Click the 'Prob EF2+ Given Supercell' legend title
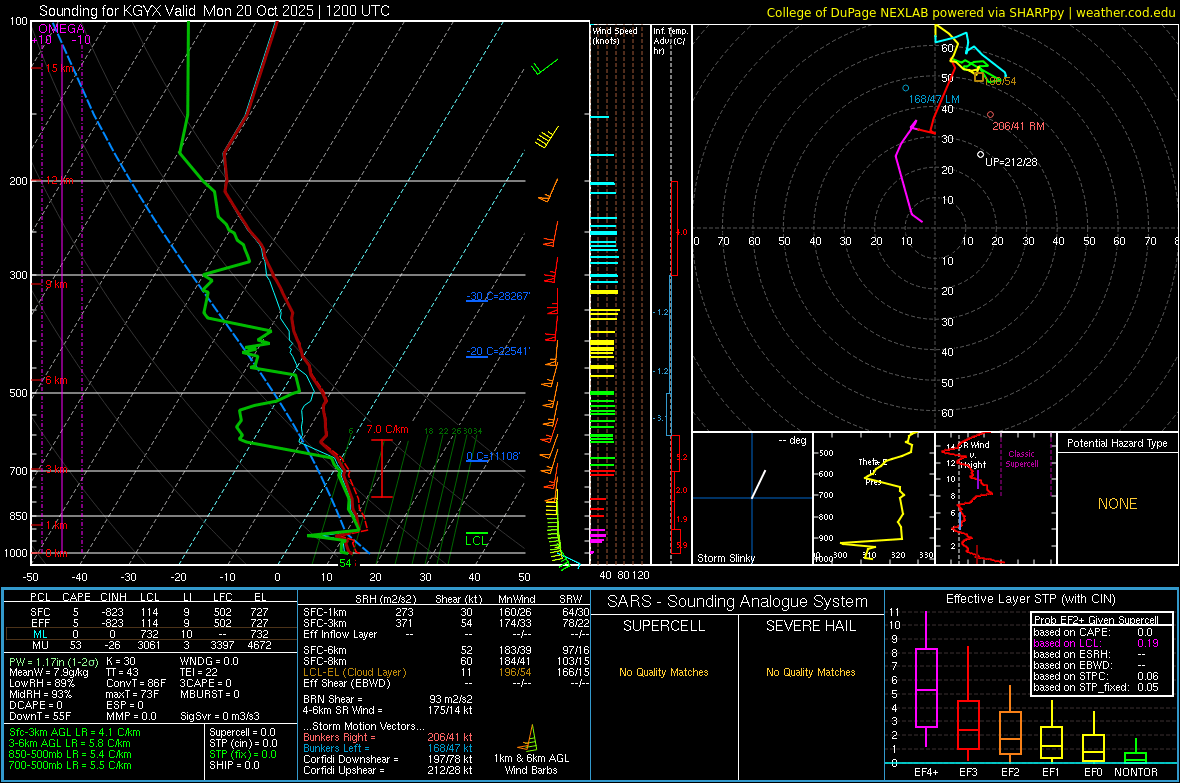The height and width of the screenshot is (783, 1180). pyautogui.click(x=1096, y=620)
